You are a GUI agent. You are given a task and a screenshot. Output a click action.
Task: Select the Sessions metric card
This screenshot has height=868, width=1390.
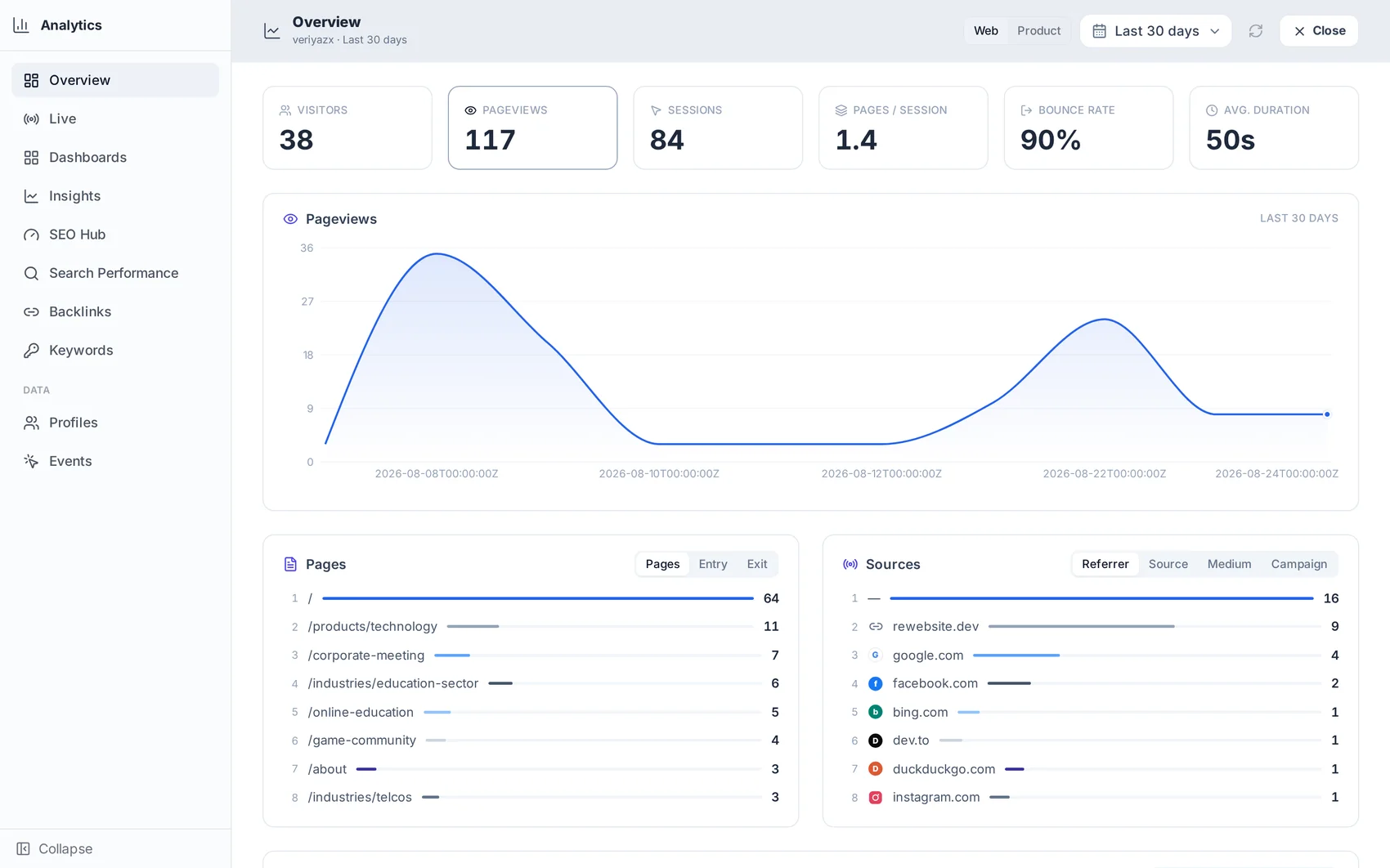(718, 128)
